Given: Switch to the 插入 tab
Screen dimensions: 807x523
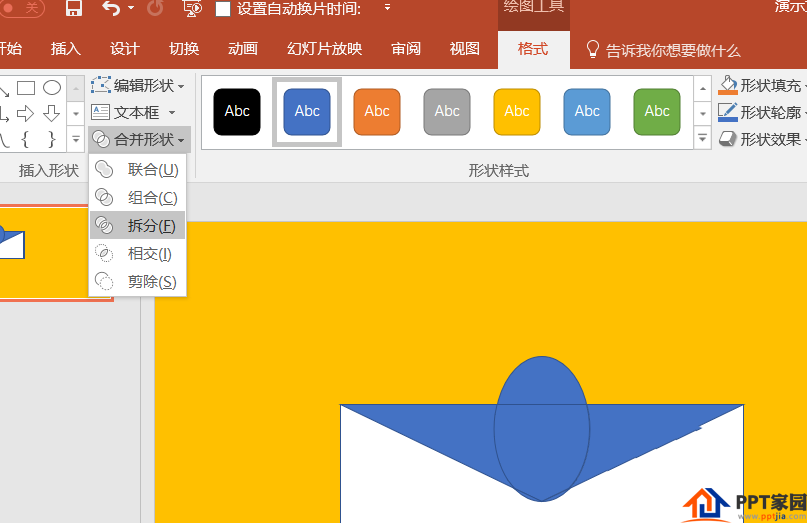Looking at the screenshot, I should (66, 49).
